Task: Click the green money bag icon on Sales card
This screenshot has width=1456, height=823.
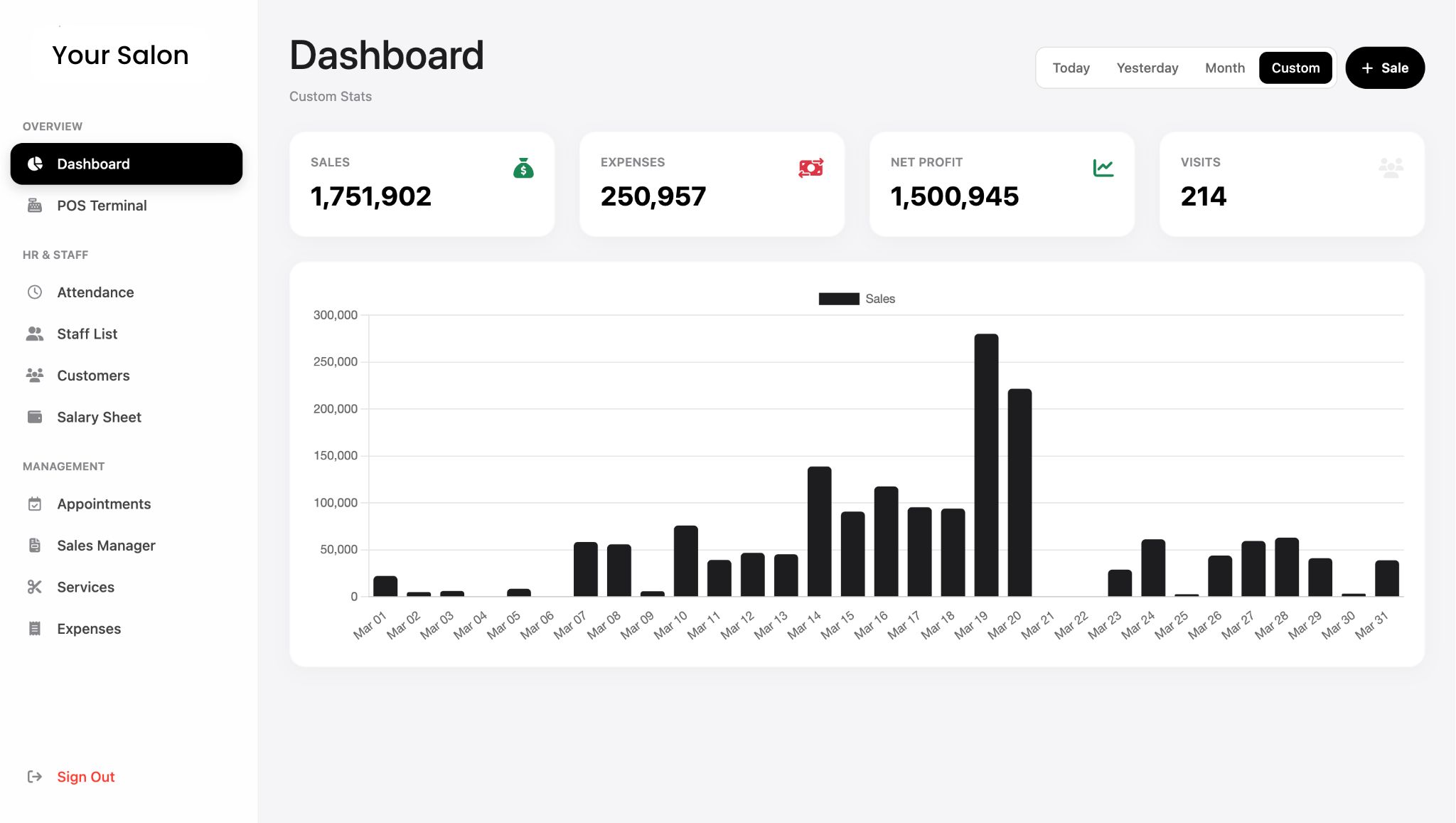Action: click(524, 168)
